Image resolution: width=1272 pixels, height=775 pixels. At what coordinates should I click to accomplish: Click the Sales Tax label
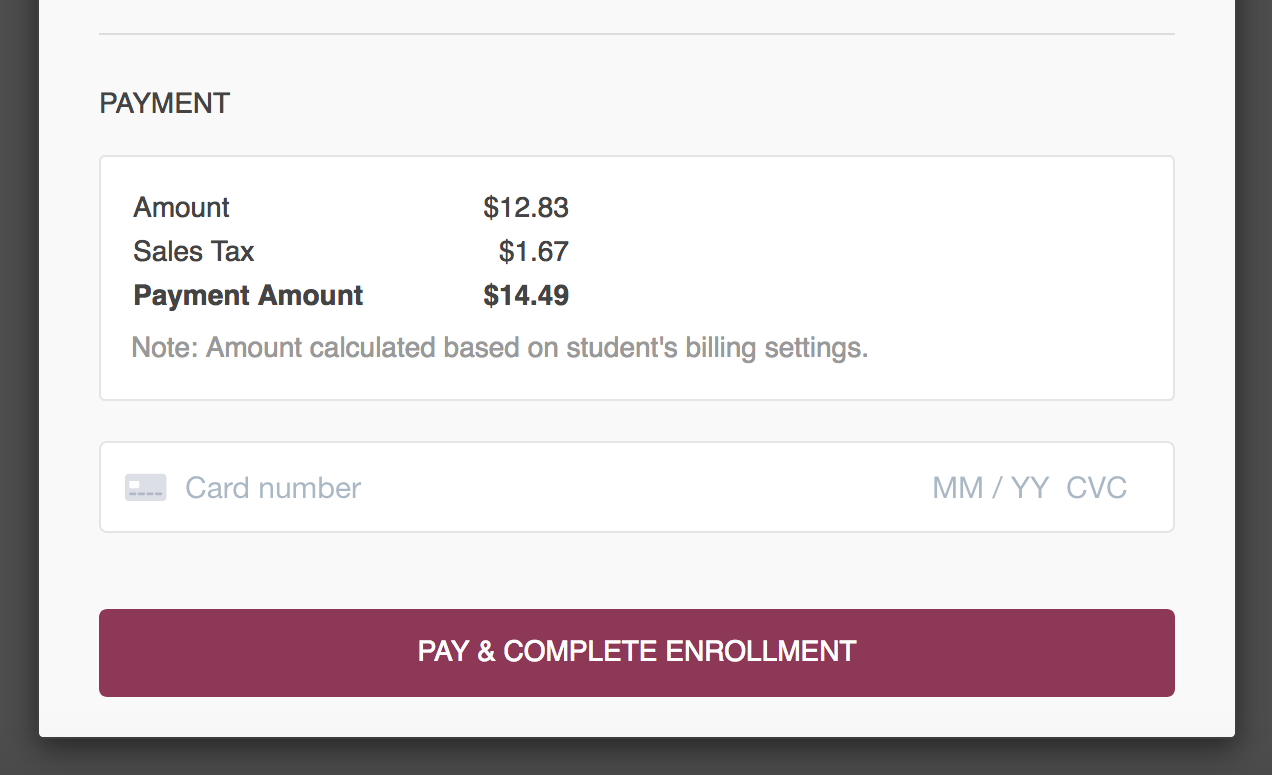pos(194,251)
